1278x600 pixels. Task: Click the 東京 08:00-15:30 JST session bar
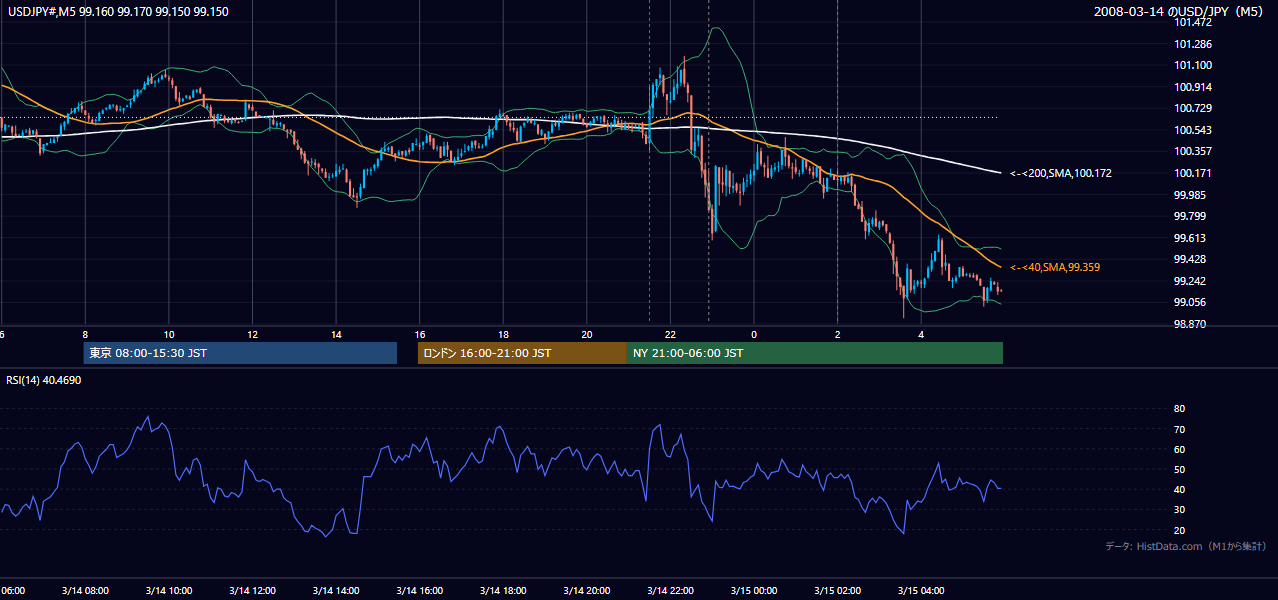click(240, 353)
